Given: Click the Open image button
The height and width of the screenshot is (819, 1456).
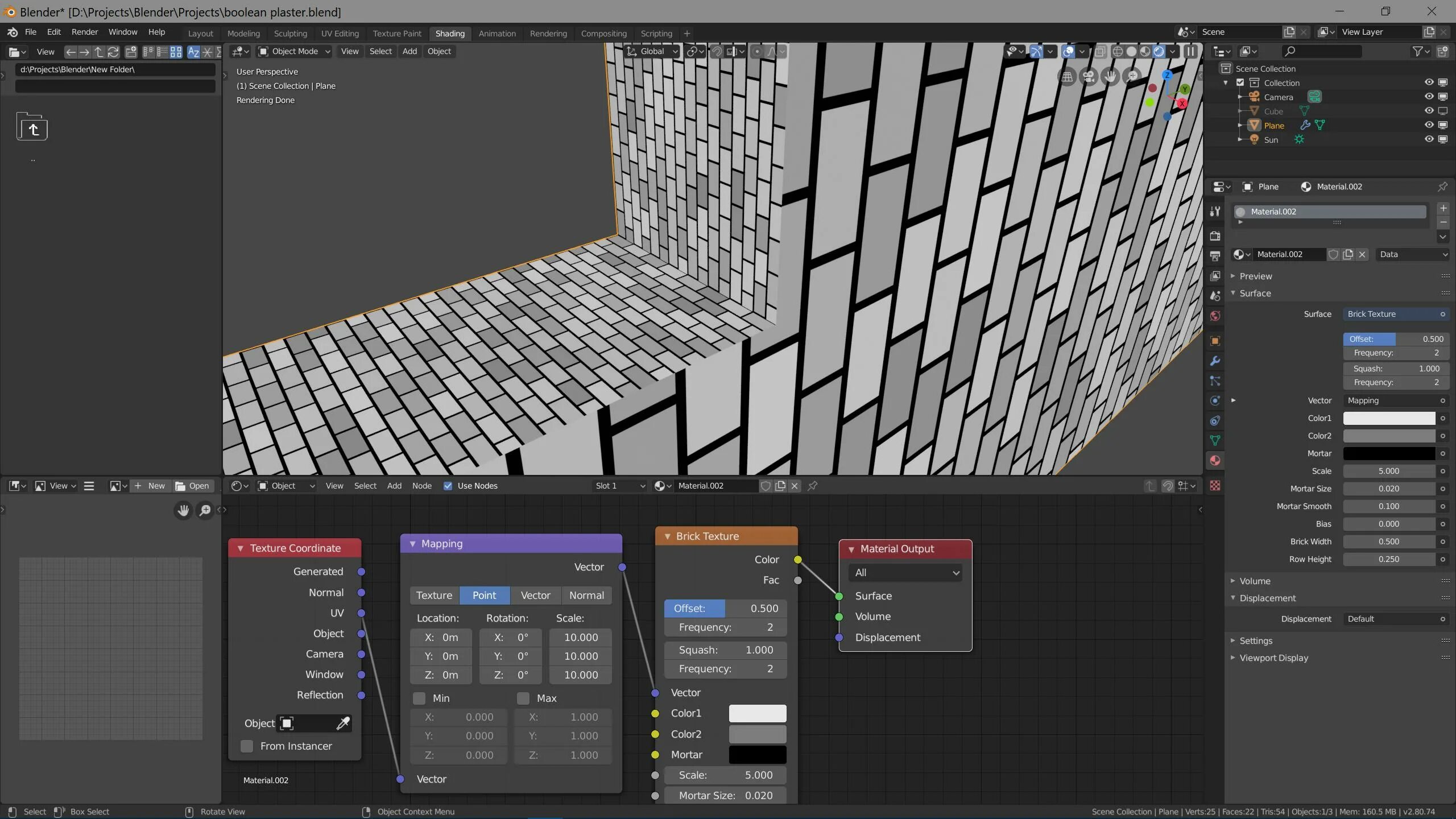Looking at the screenshot, I should click(193, 486).
